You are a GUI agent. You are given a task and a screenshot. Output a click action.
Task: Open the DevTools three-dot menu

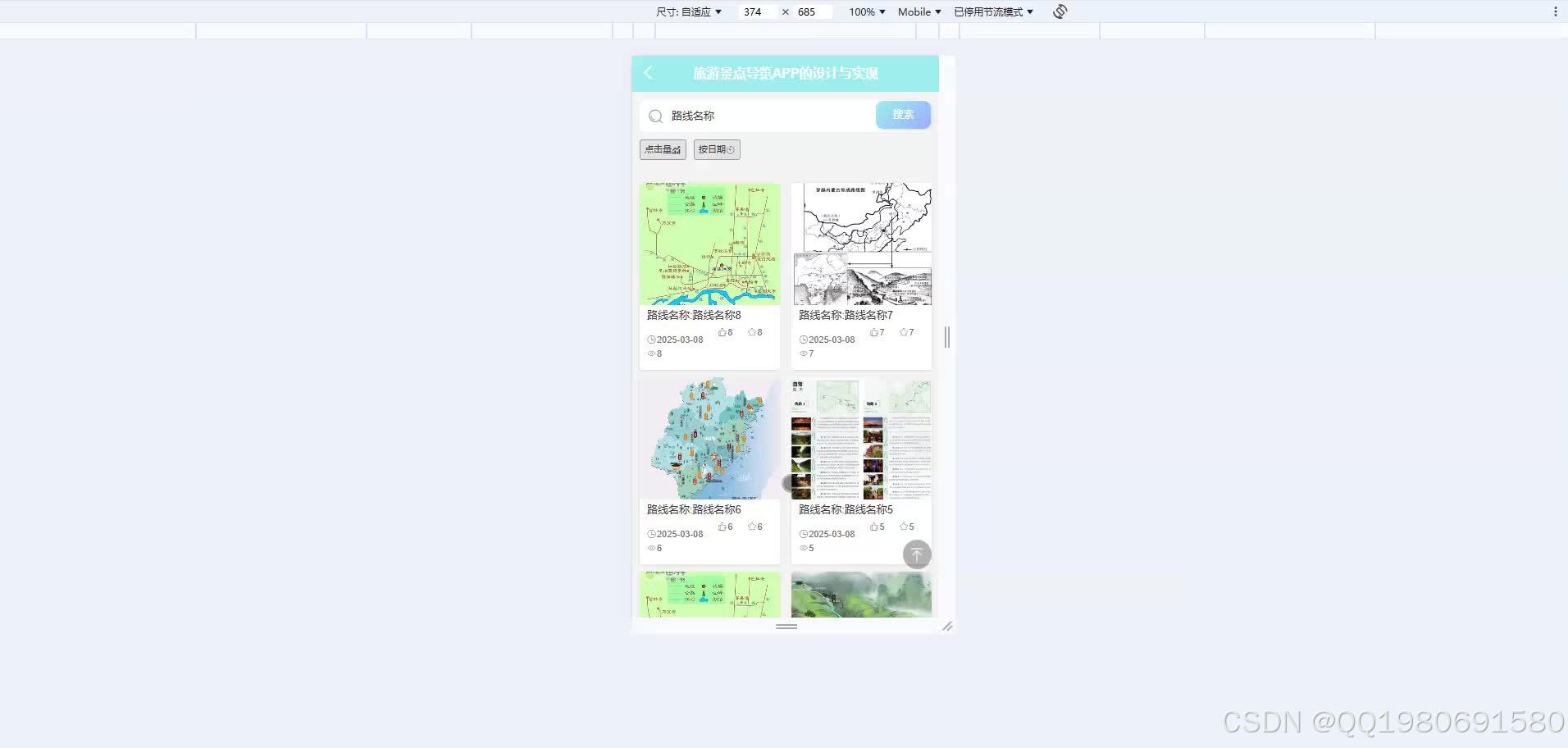[1556, 10]
